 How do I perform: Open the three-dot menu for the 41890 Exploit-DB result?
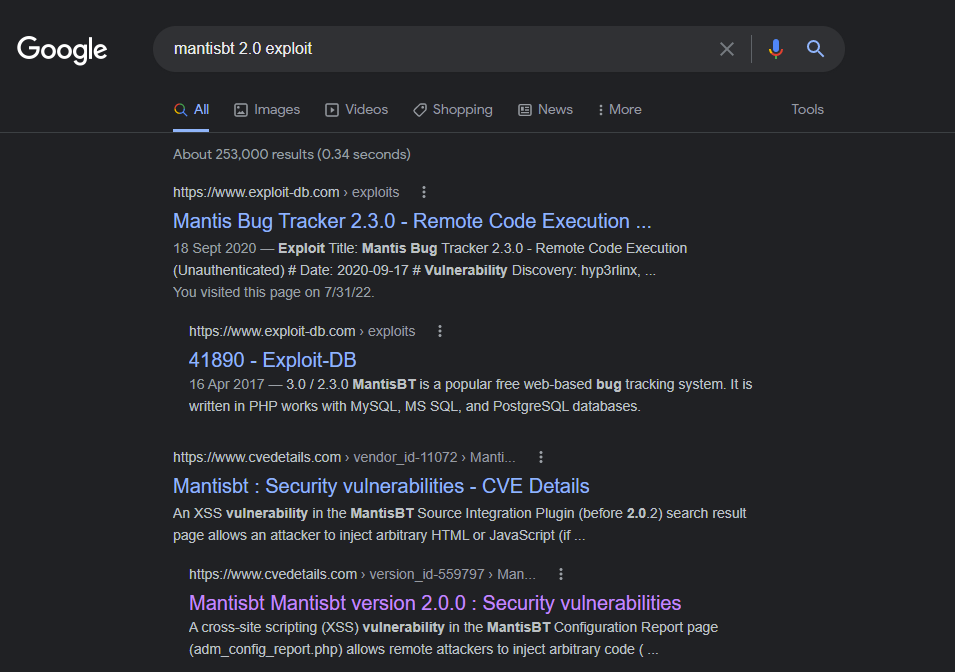pyautogui.click(x=440, y=331)
